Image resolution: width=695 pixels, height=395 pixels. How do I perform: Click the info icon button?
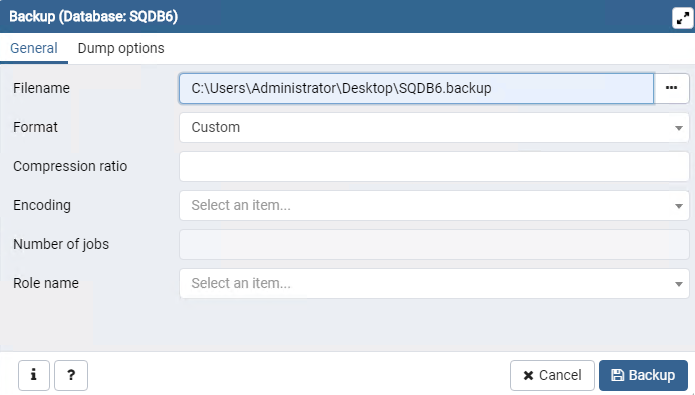click(x=34, y=375)
